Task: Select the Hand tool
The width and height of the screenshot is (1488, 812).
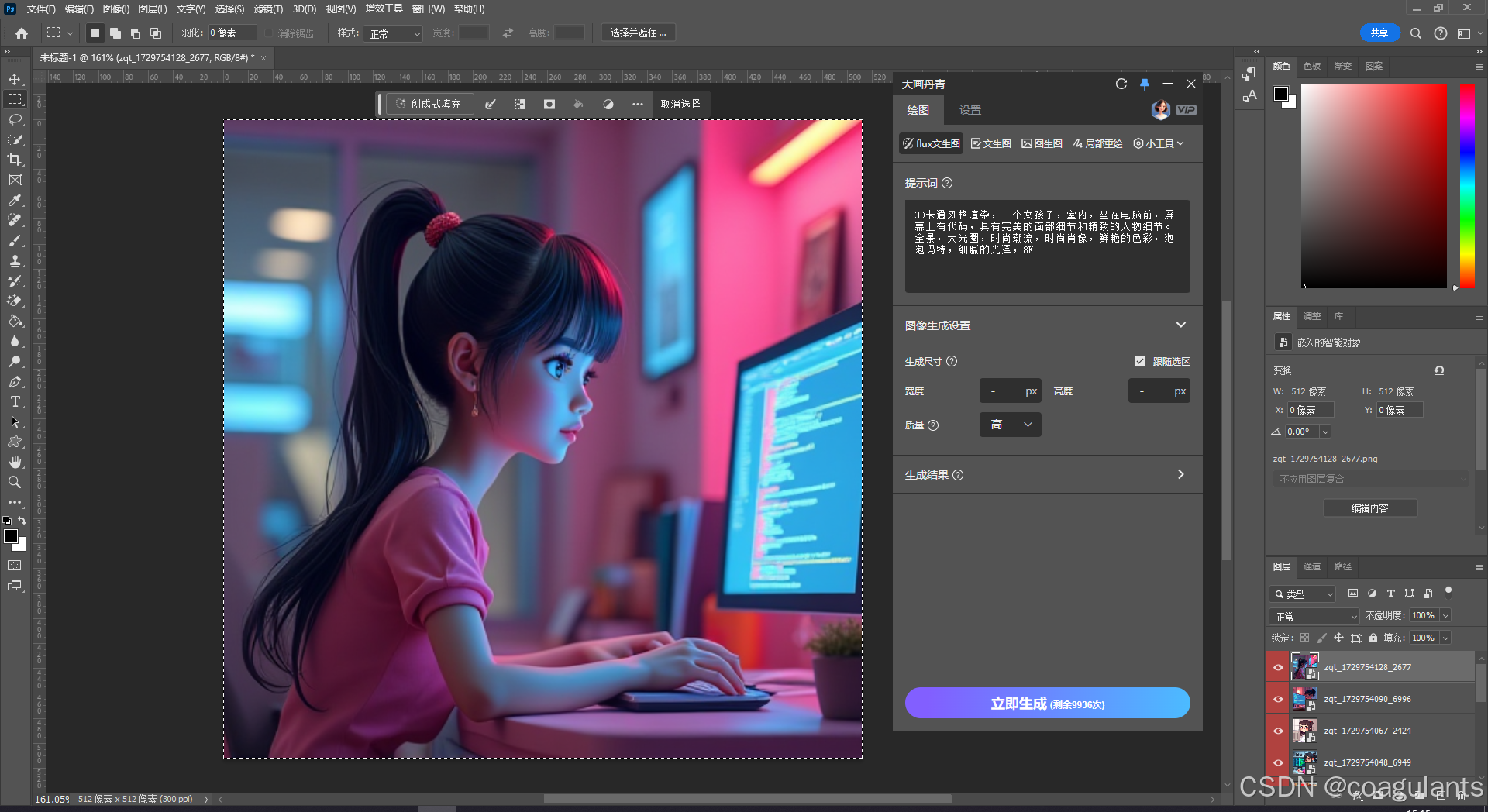Action: click(15, 462)
